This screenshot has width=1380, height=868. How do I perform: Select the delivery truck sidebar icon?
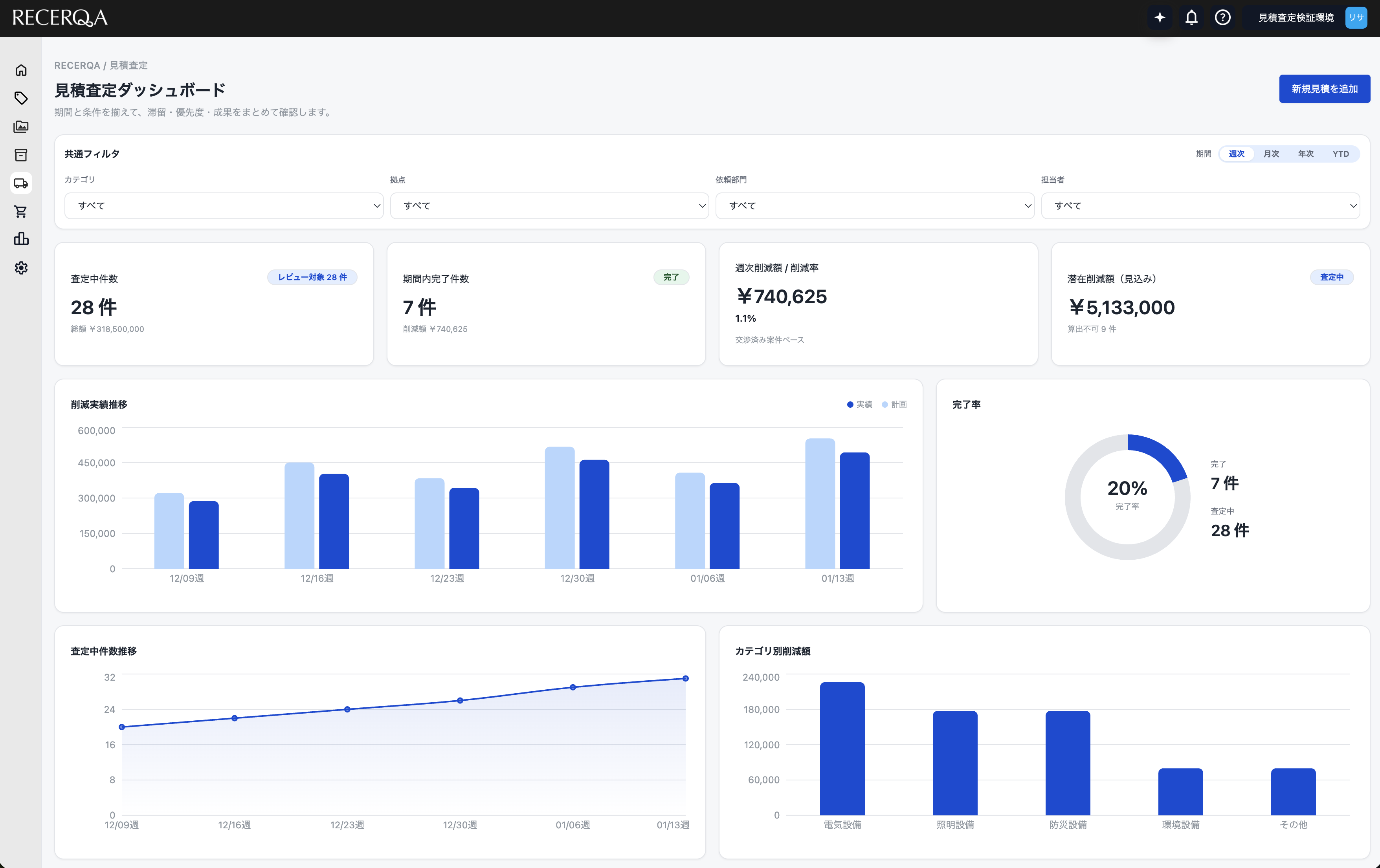tap(21, 183)
